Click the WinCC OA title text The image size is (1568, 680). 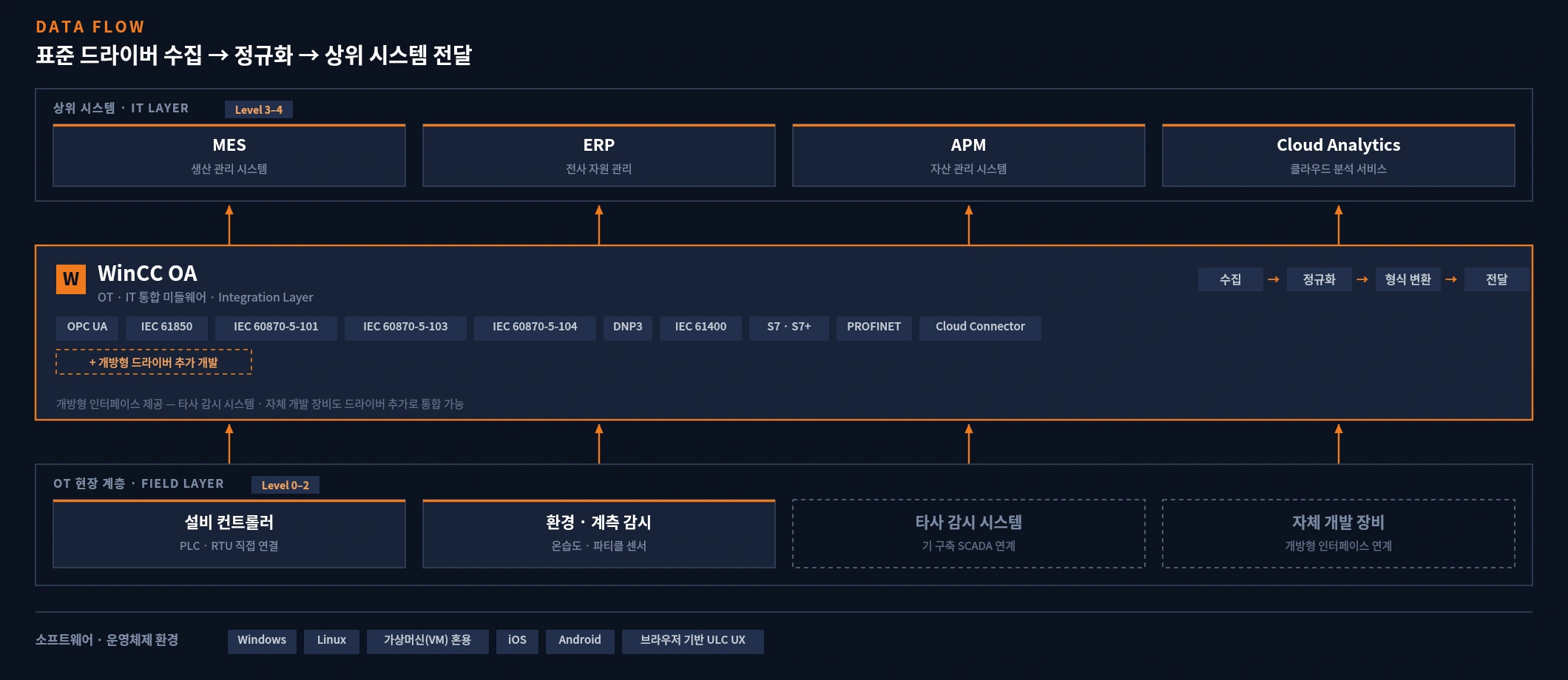[x=147, y=273]
